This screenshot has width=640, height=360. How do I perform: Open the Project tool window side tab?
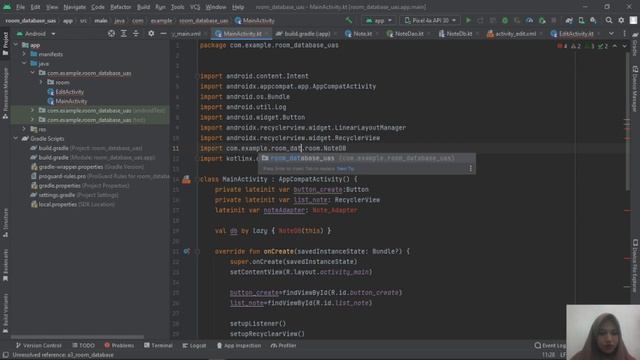(5, 43)
